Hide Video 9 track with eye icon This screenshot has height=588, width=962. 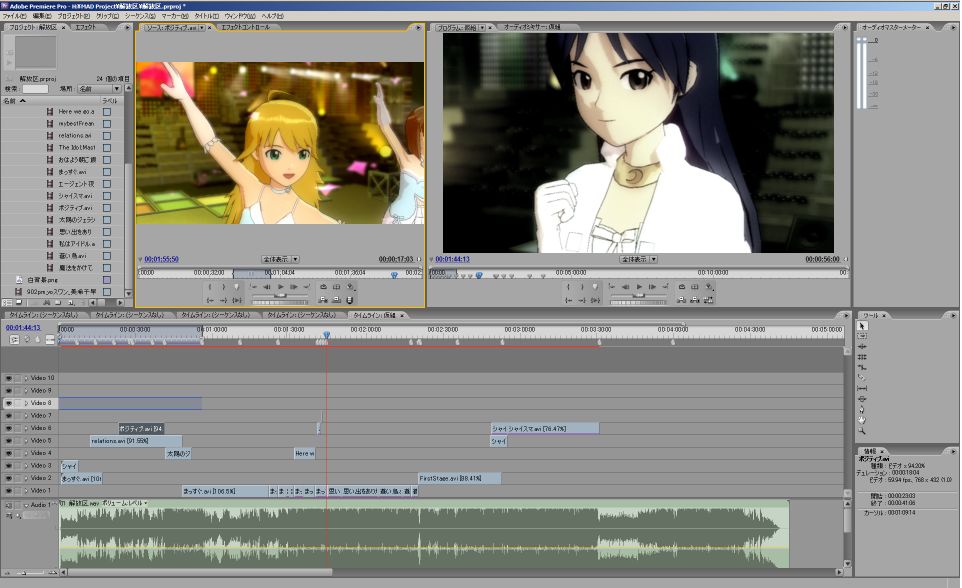[9, 390]
